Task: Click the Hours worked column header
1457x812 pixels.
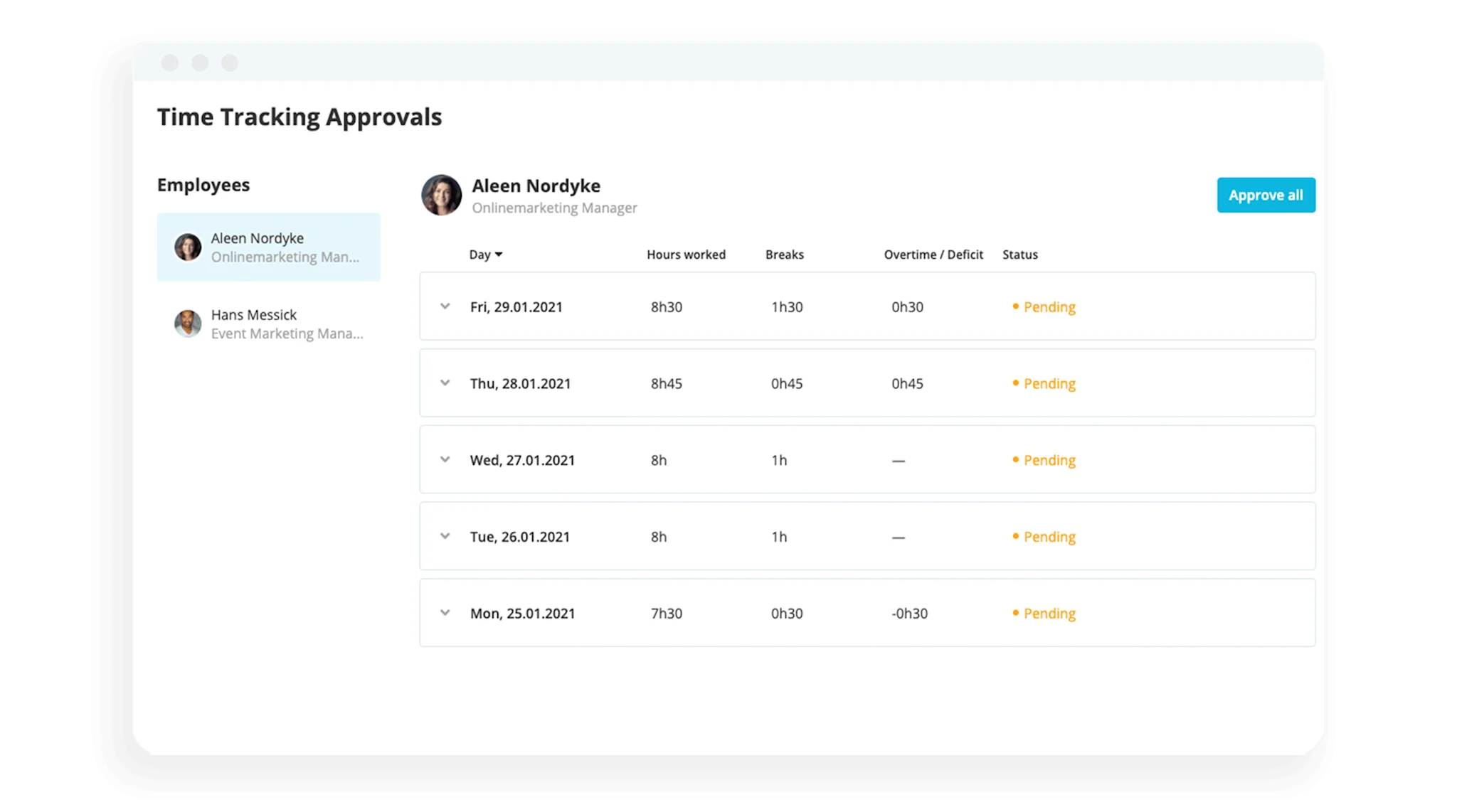Action: [686, 255]
